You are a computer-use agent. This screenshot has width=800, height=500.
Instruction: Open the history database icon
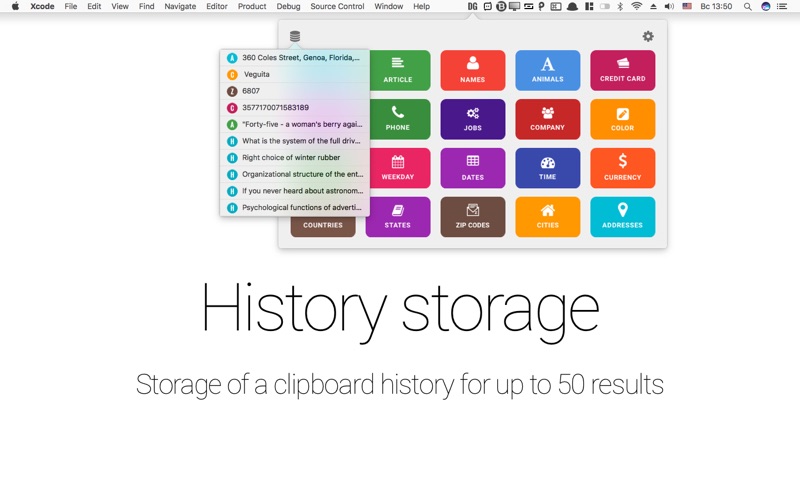click(x=295, y=36)
